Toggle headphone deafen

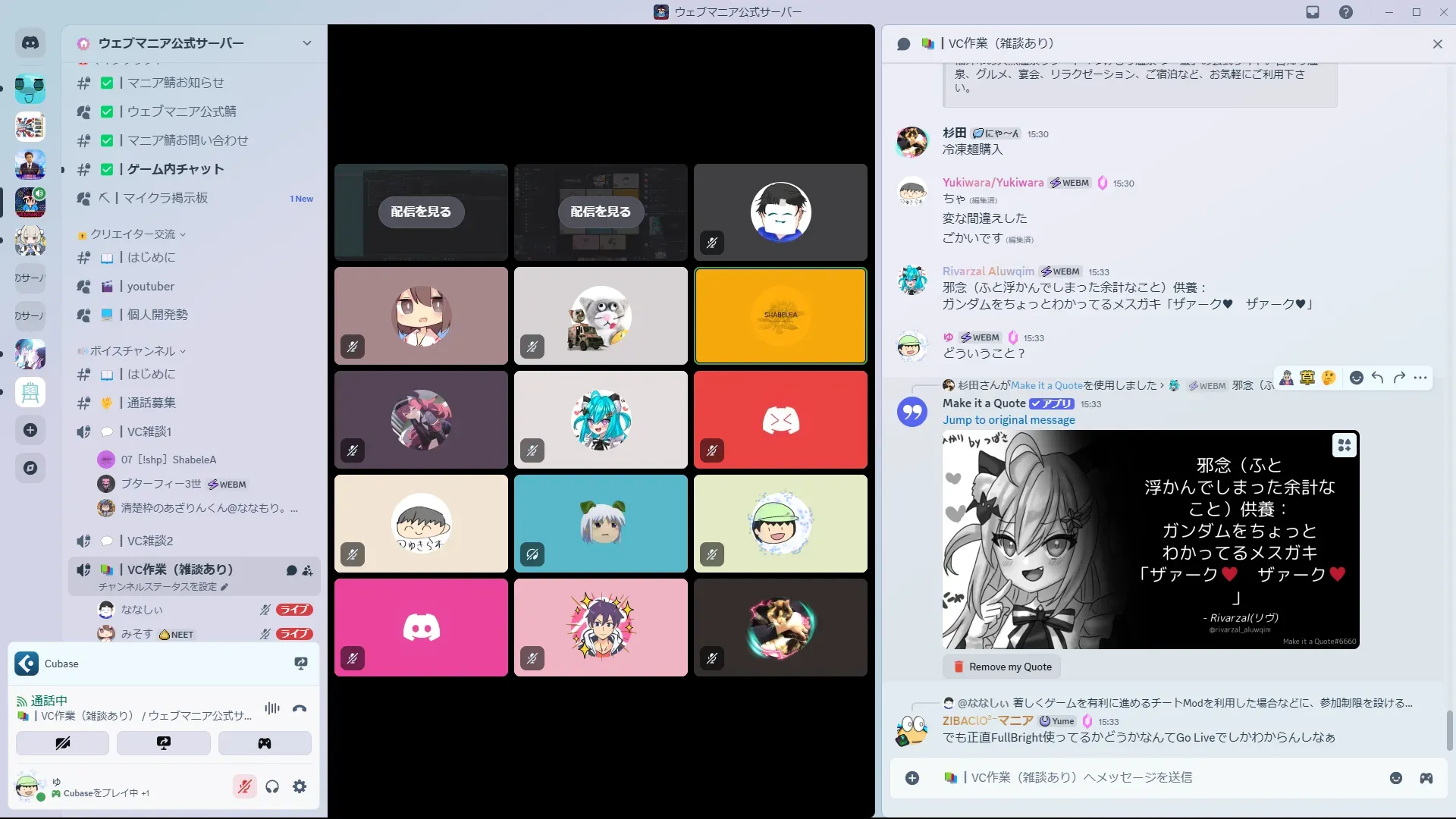[272, 787]
